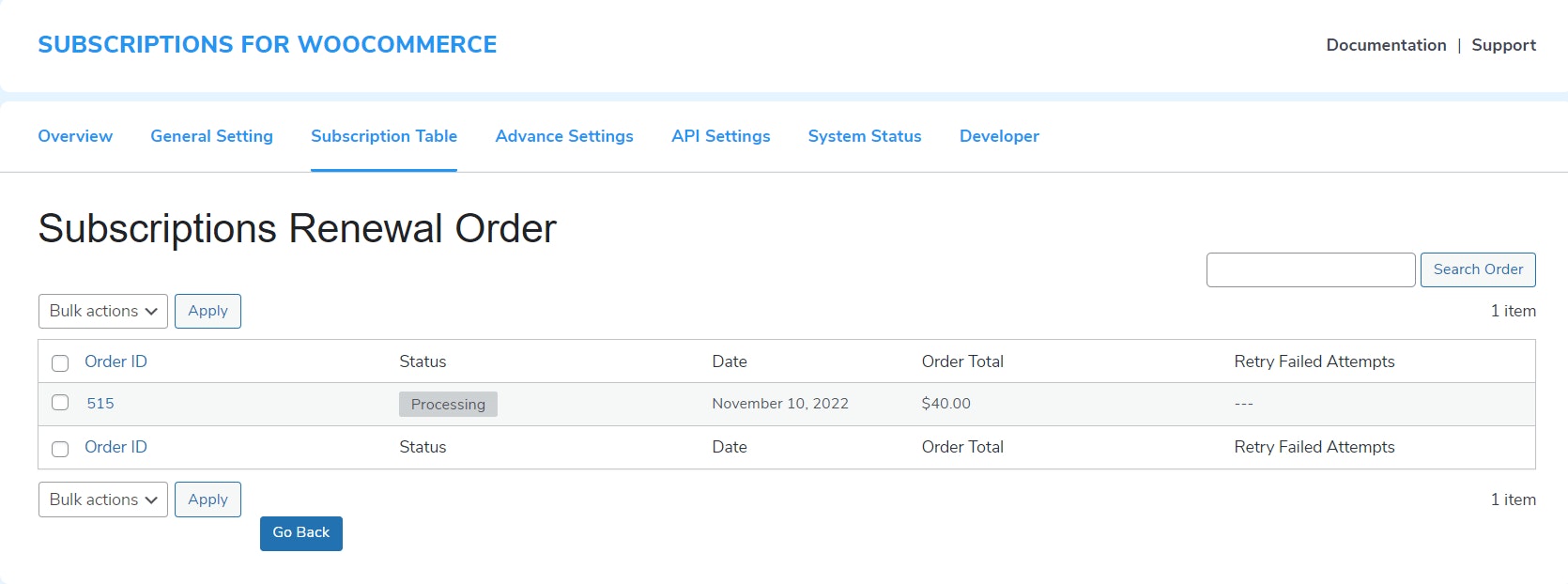
Task: Expand the top Bulk actions dropdown
Action: (103, 311)
